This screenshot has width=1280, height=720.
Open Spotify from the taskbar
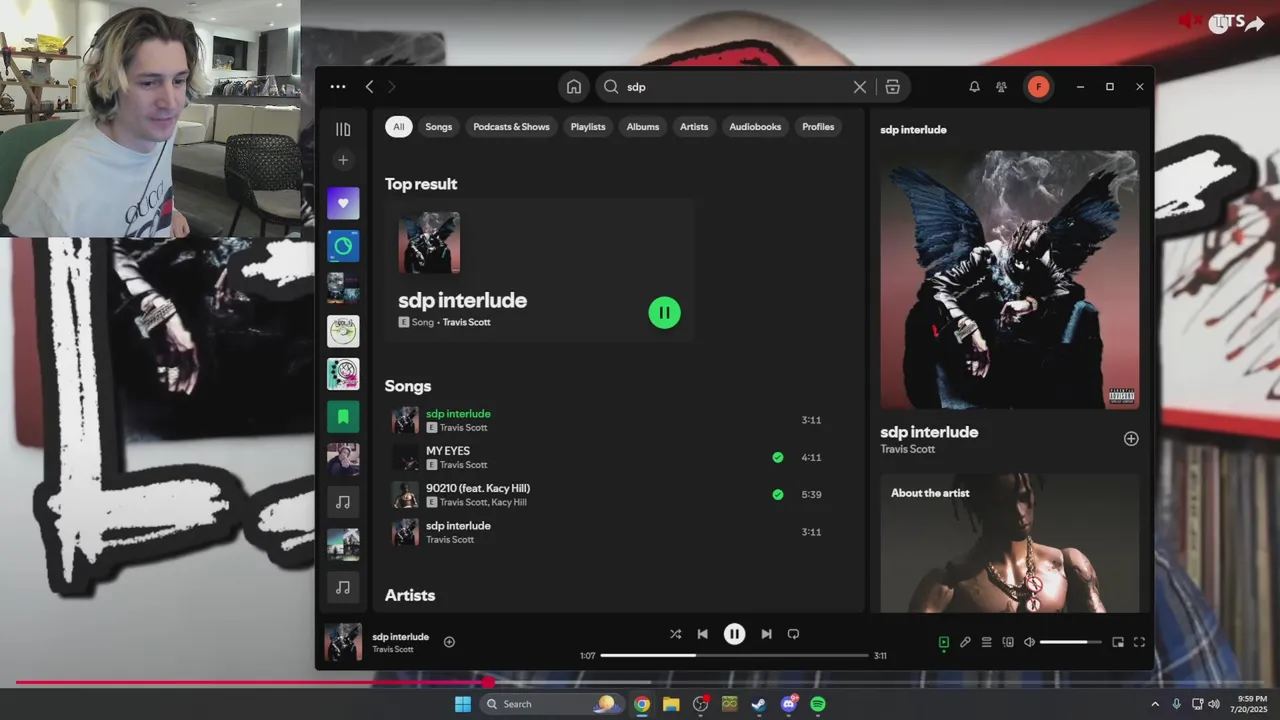[818, 704]
